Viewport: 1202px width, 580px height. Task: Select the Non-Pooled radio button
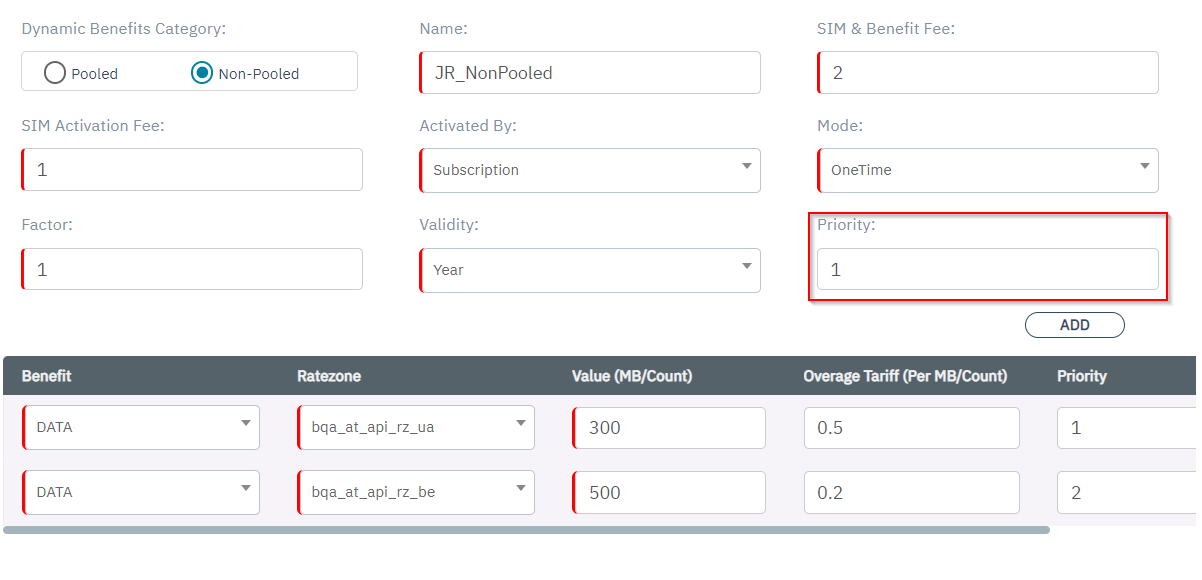[202, 73]
